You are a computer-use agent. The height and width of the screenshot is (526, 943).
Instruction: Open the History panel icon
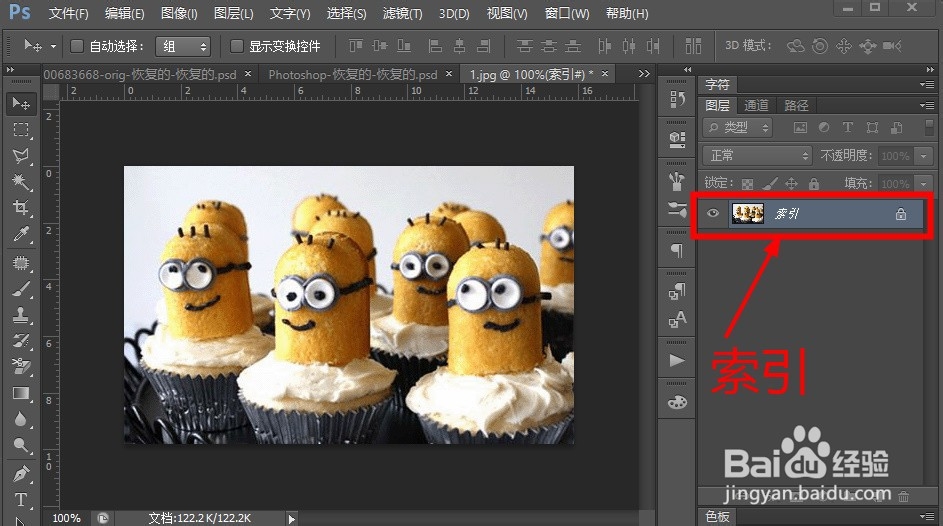[x=677, y=99]
